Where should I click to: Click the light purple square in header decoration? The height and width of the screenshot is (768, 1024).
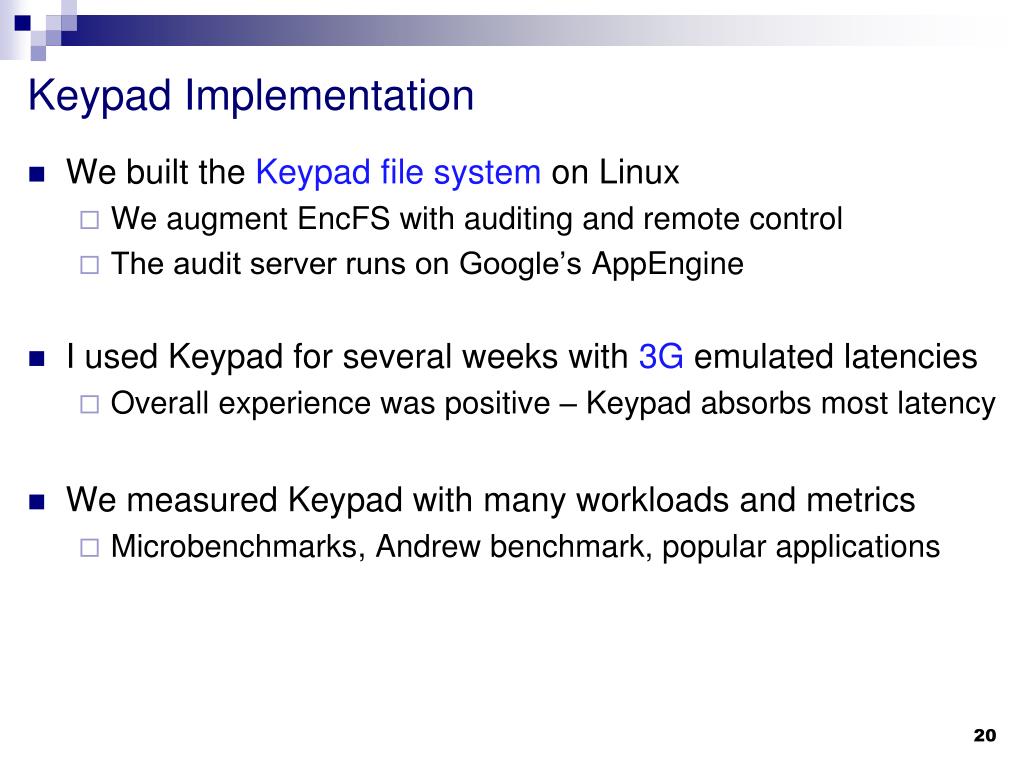click(39, 53)
